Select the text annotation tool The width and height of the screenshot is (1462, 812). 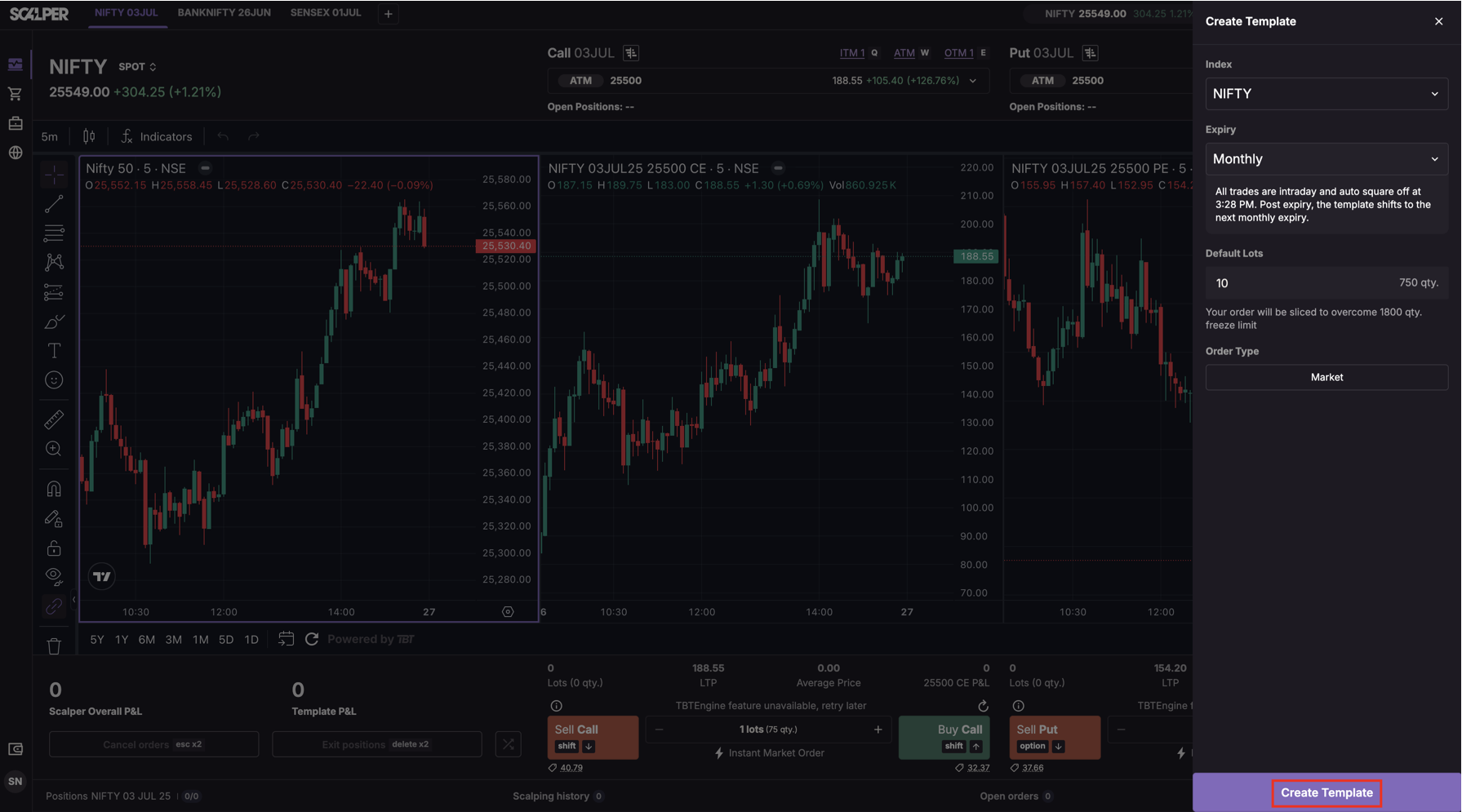pyautogui.click(x=54, y=351)
